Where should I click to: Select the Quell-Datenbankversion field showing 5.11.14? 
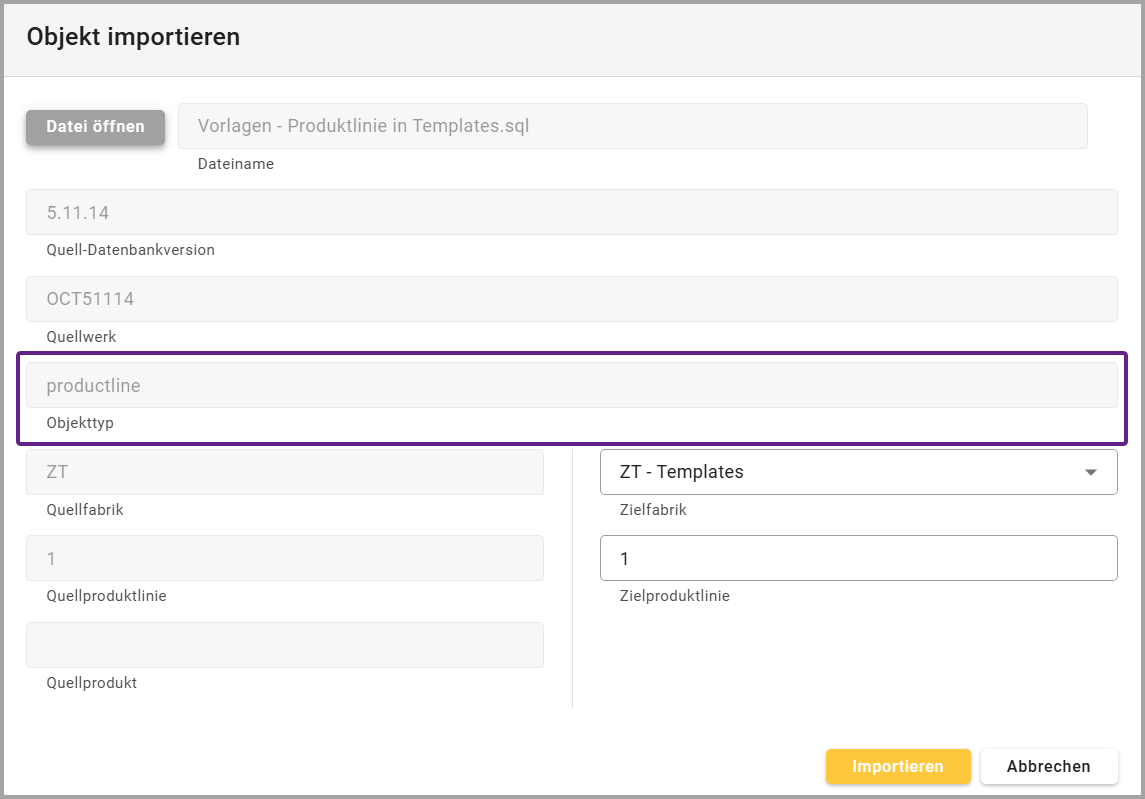571,212
